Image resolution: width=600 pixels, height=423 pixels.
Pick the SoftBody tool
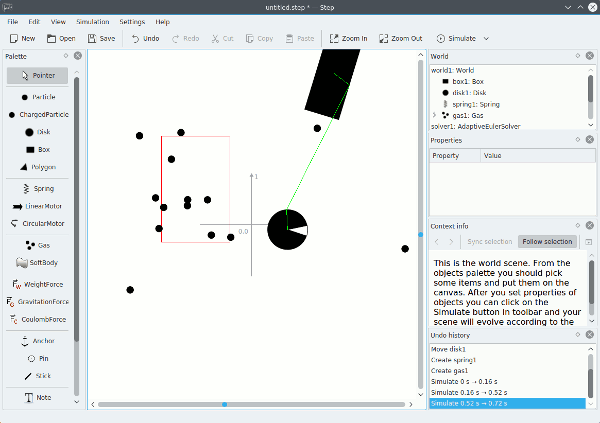click(x=37, y=262)
